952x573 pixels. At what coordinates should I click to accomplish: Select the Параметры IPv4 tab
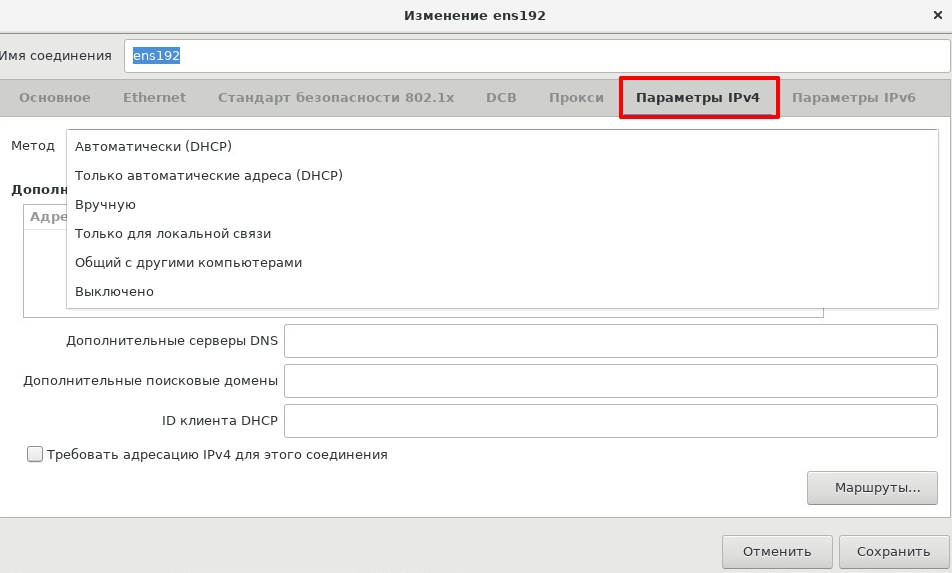tap(698, 98)
